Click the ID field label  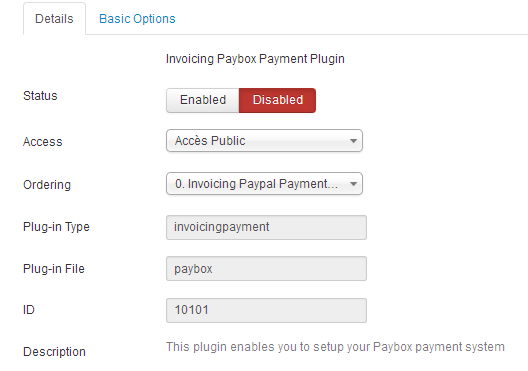tap(29, 310)
